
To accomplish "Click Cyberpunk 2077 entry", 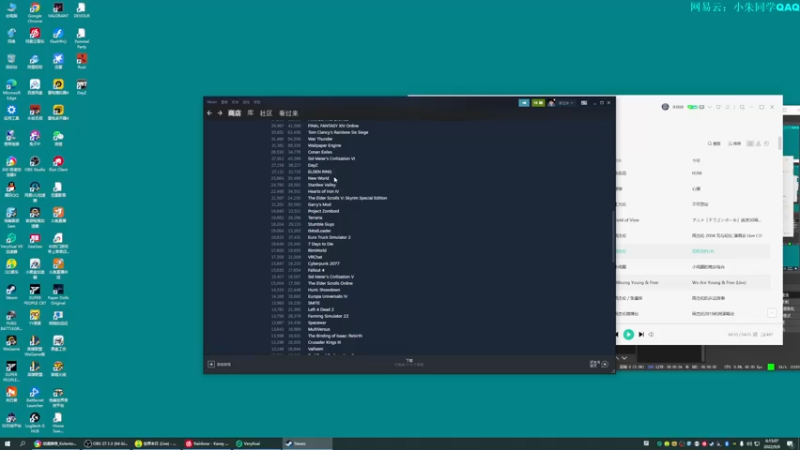I will (x=323, y=264).
